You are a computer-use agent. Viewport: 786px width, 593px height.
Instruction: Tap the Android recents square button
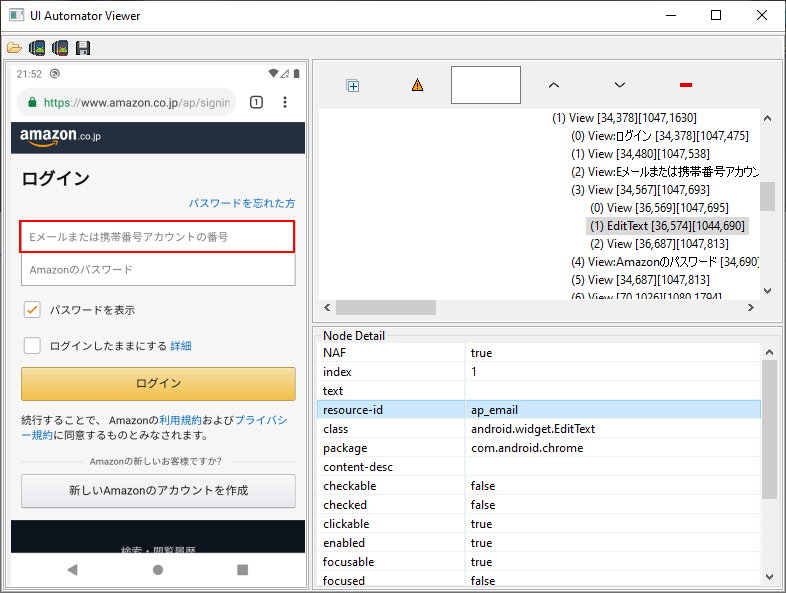pos(243,569)
